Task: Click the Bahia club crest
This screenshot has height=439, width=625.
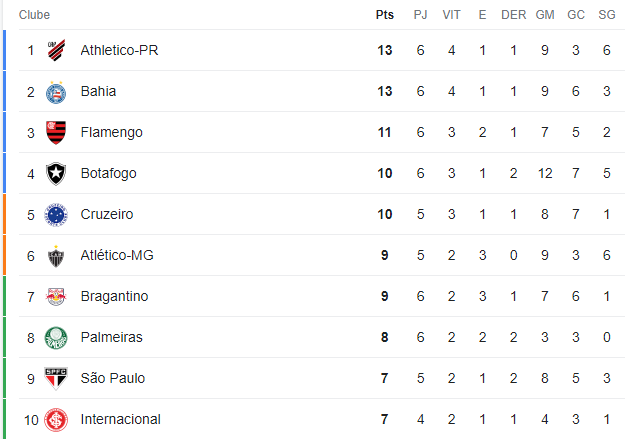Action: pos(56,93)
